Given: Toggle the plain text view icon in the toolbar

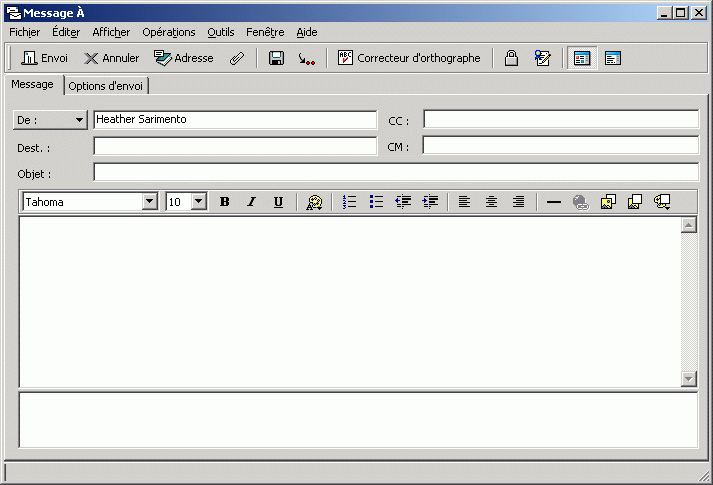Looking at the screenshot, I should 613,58.
